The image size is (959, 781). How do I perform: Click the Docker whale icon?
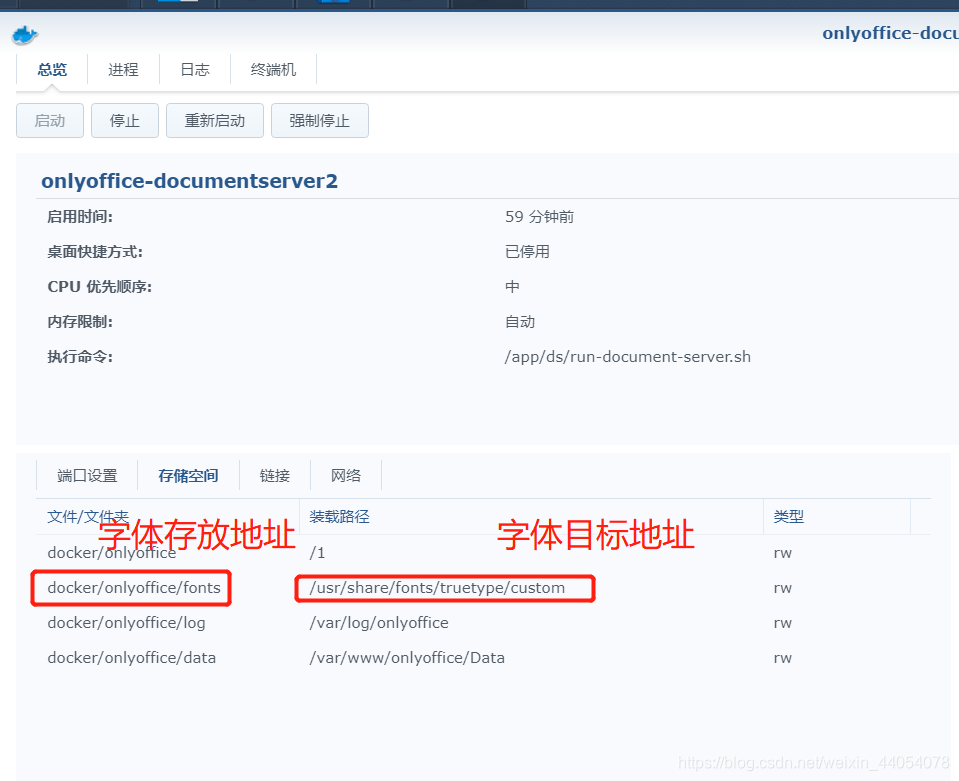(x=24, y=34)
